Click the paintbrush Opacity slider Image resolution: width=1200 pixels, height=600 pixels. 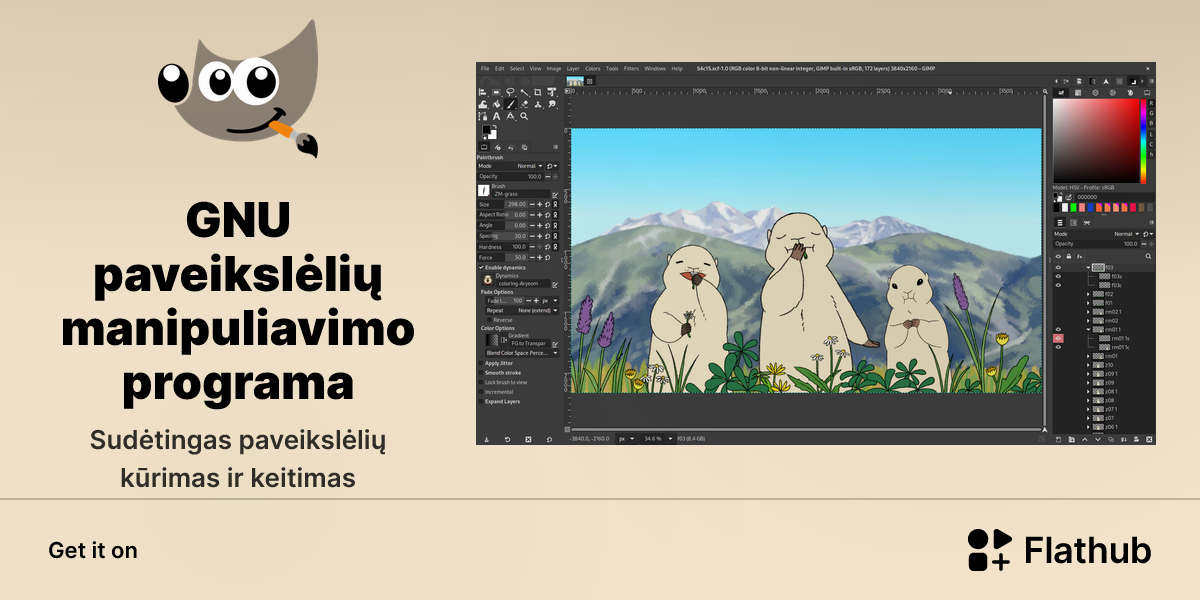click(x=510, y=176)
